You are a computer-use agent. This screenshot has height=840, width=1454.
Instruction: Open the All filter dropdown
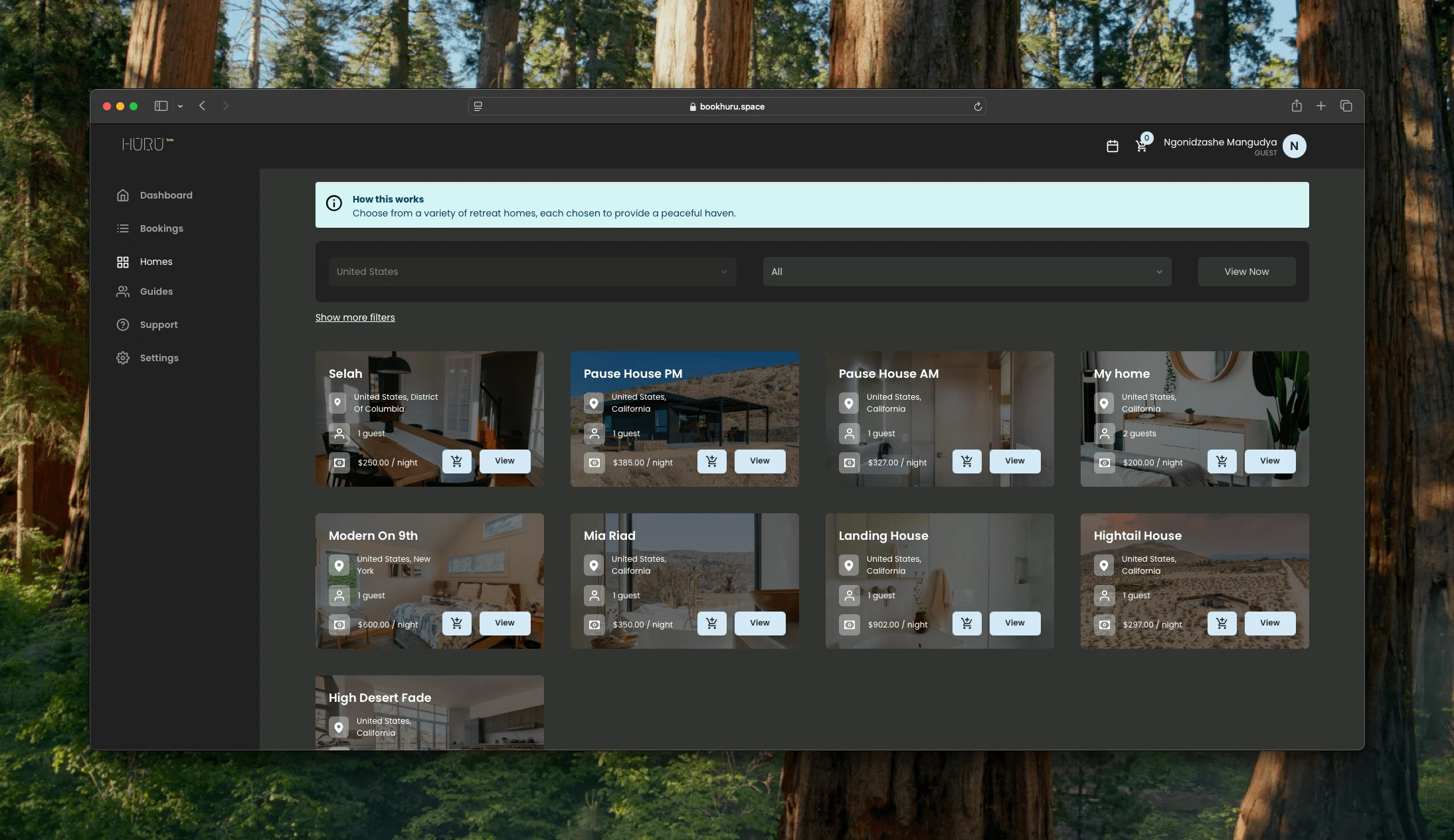966,272
